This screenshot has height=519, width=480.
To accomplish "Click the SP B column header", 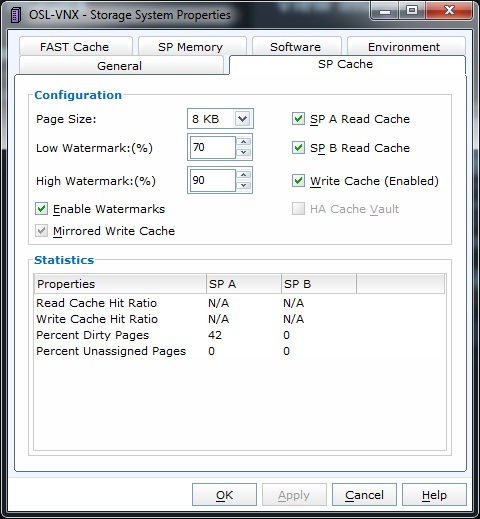I will (x=319, y=284).
